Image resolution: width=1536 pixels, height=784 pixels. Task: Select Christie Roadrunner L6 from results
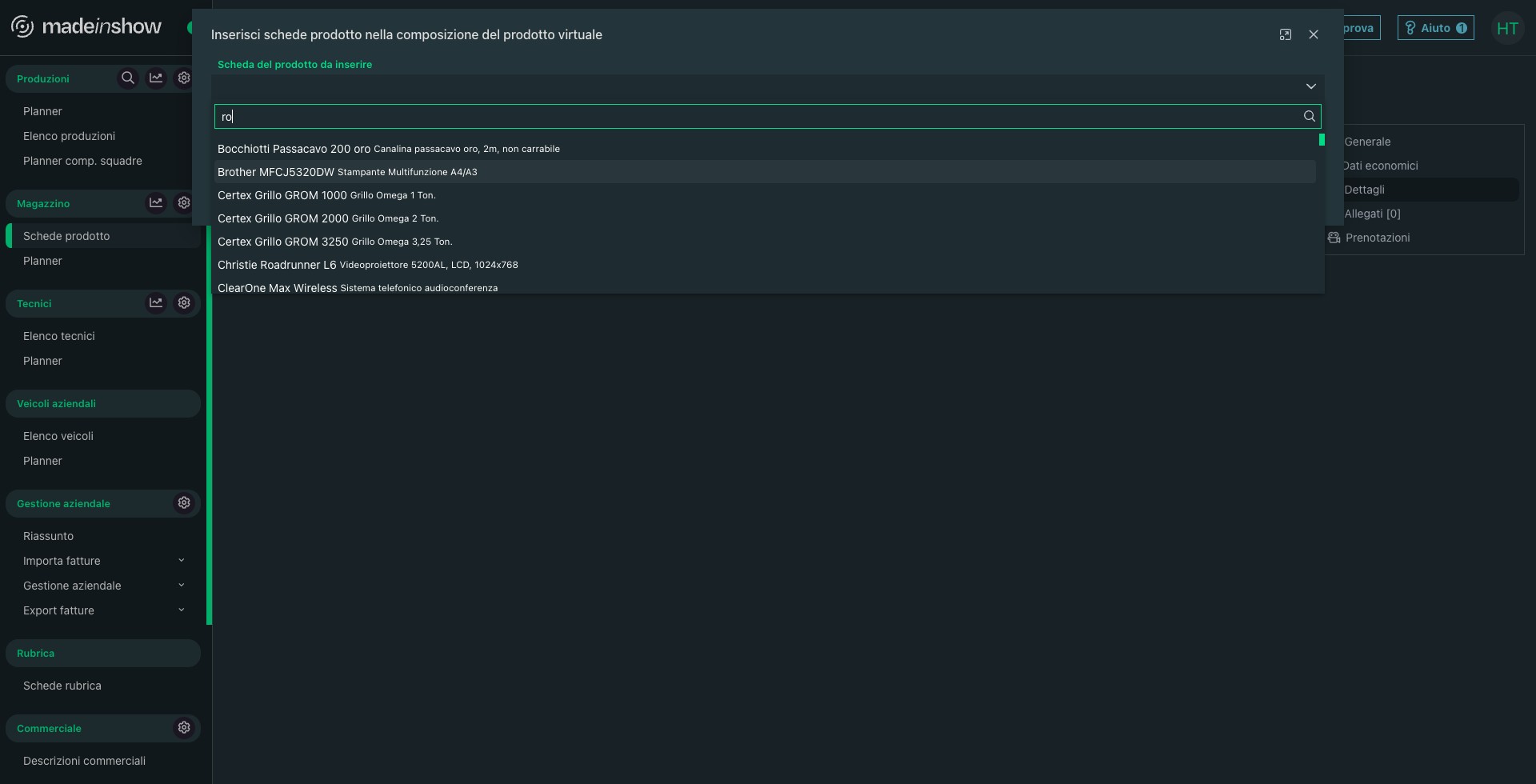(x=277, y=265)
